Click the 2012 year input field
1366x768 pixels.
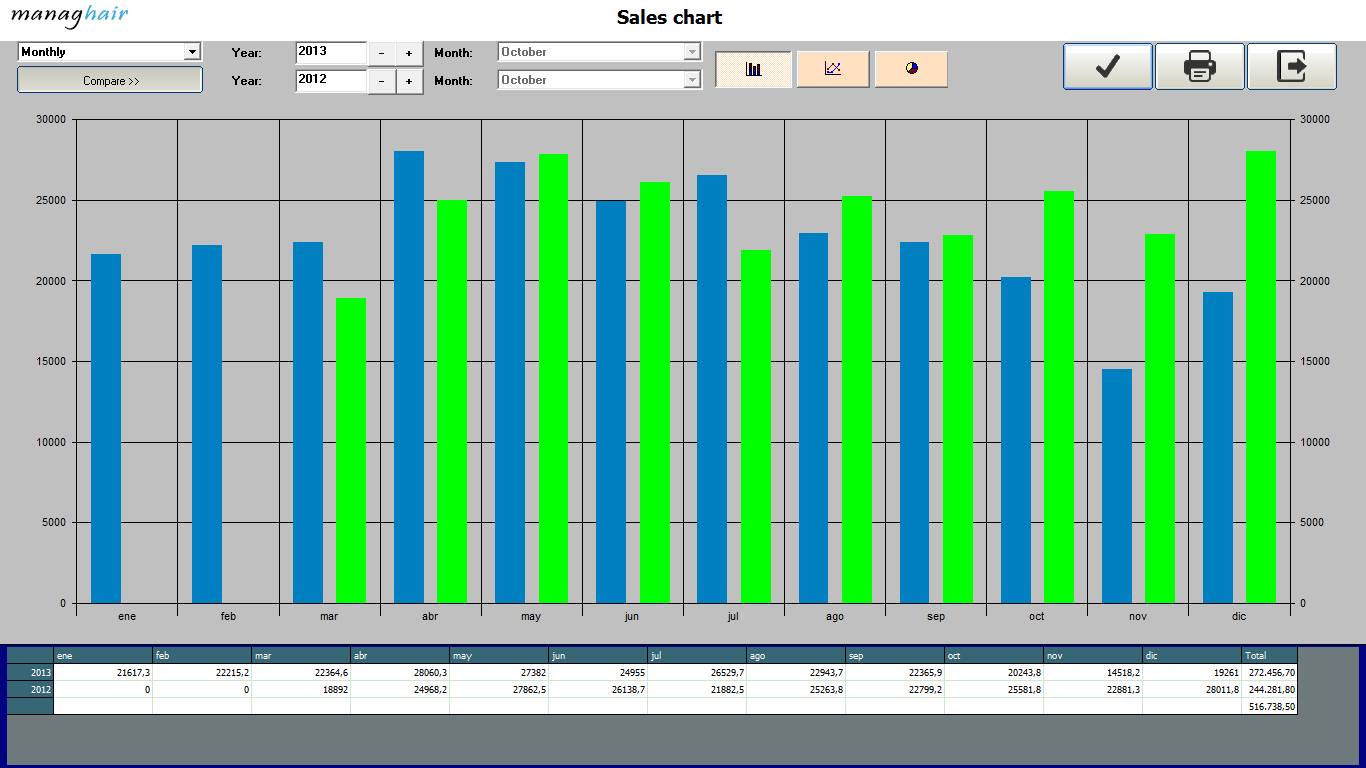(x=331, y=80)
